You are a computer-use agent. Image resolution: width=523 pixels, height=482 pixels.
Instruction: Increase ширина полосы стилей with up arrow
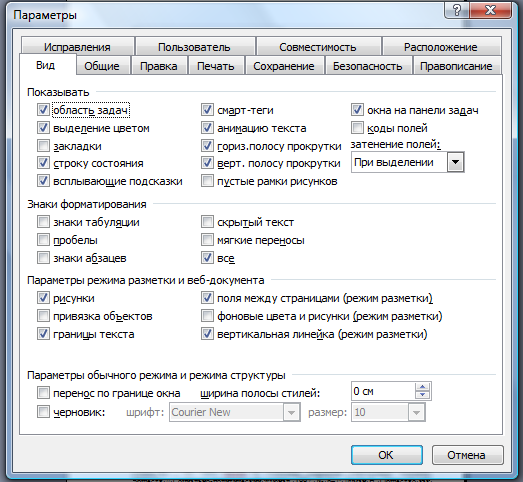(423, 387)
